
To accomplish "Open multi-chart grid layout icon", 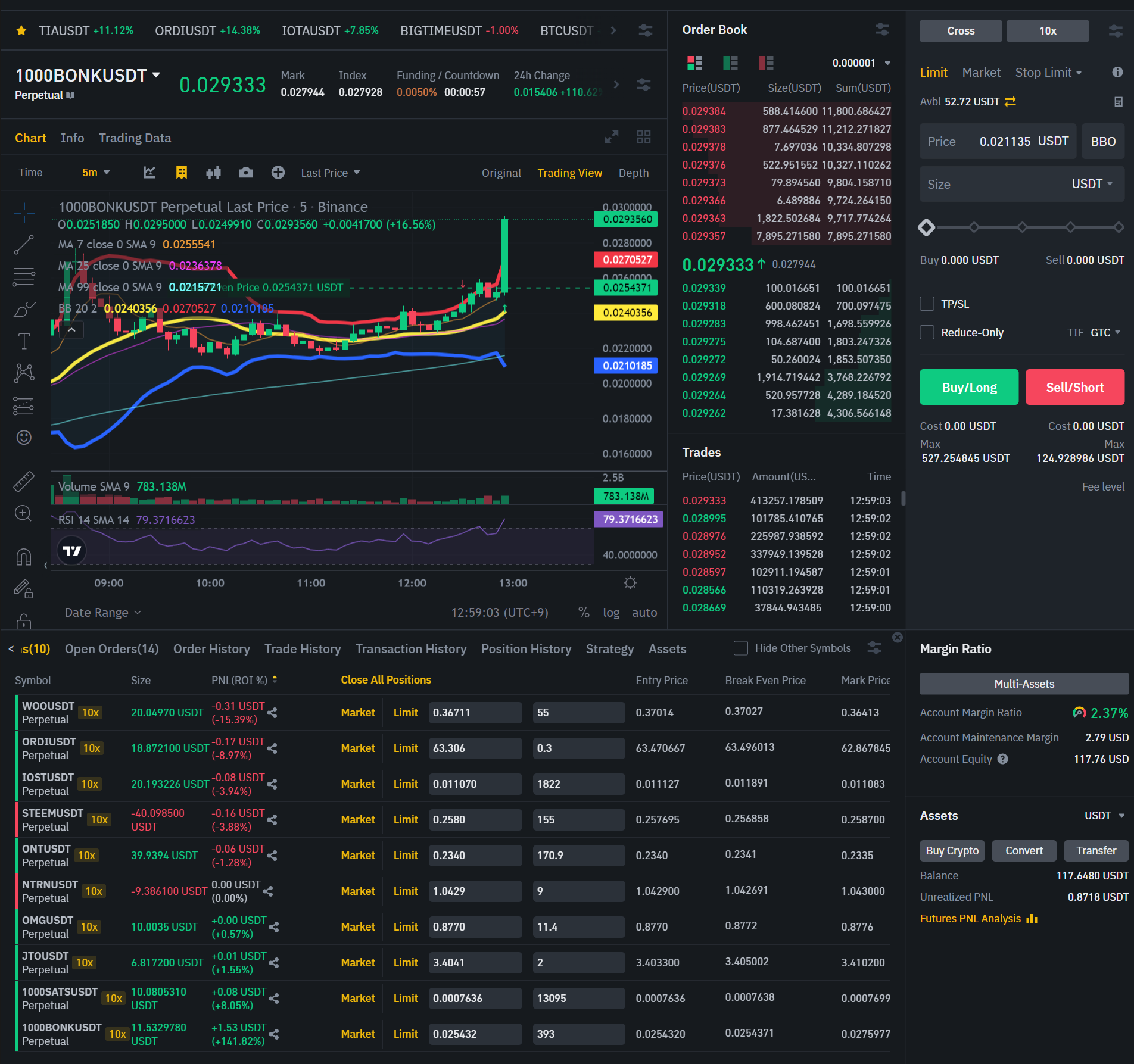I will click(x=644, y=137).
